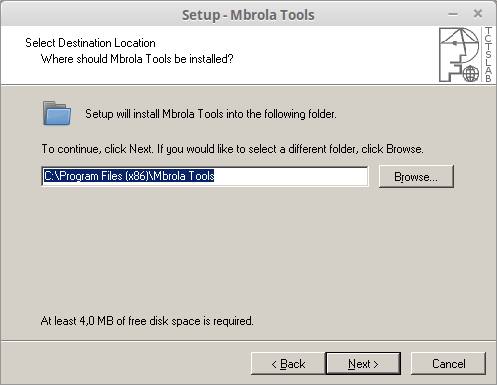497x385 pixels.
Task: Click 'To continue, click Next' instruction text
Action: click(x=232, y=149)
